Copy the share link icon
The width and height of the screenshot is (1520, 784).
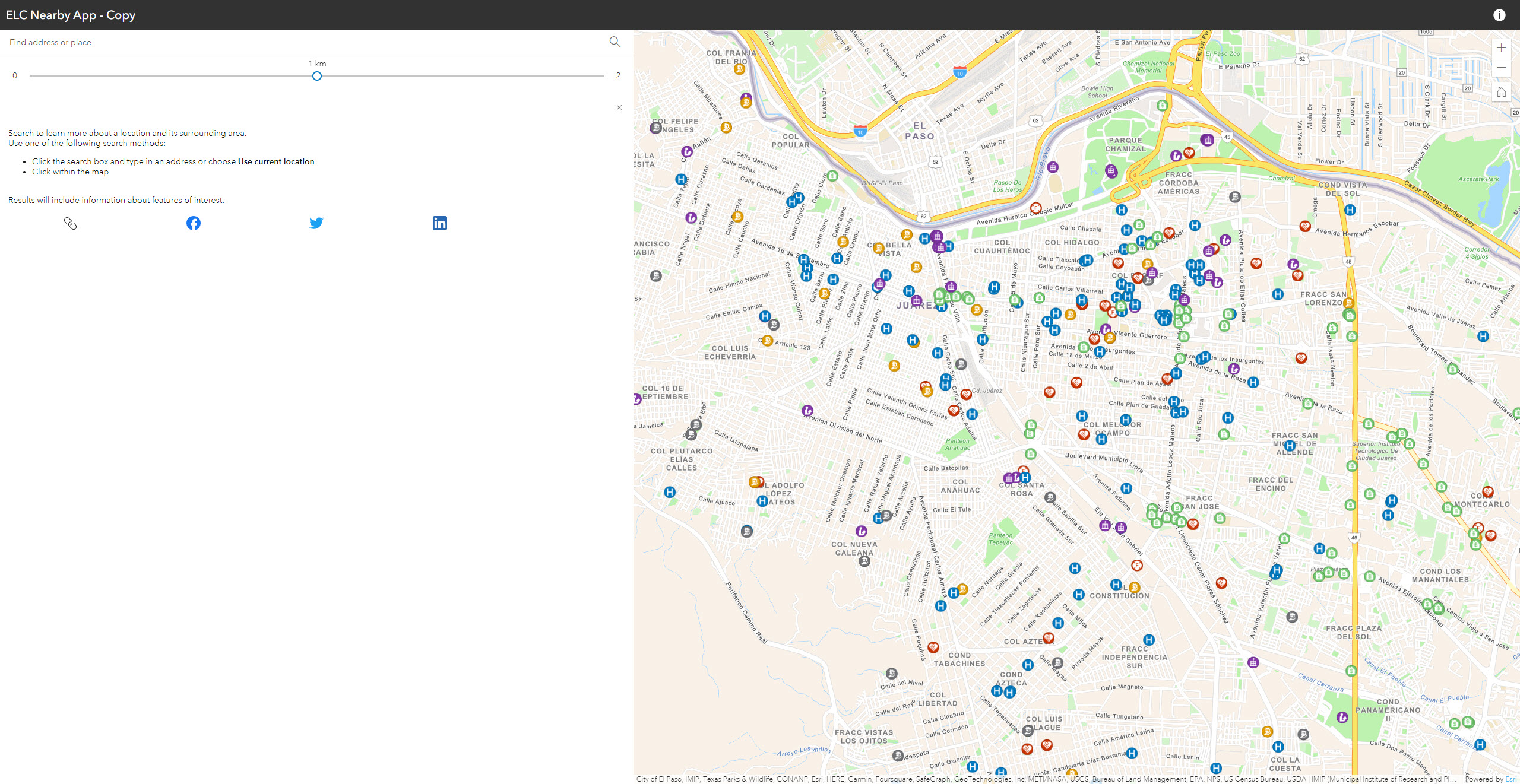(70, 223)
